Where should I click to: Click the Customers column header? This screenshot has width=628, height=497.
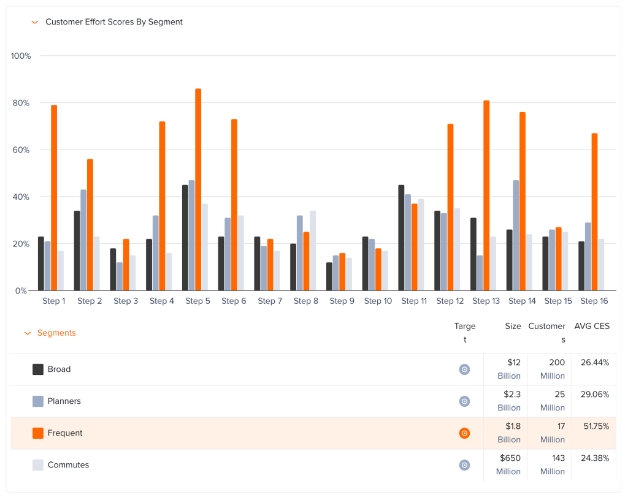[x=547, y=333]
